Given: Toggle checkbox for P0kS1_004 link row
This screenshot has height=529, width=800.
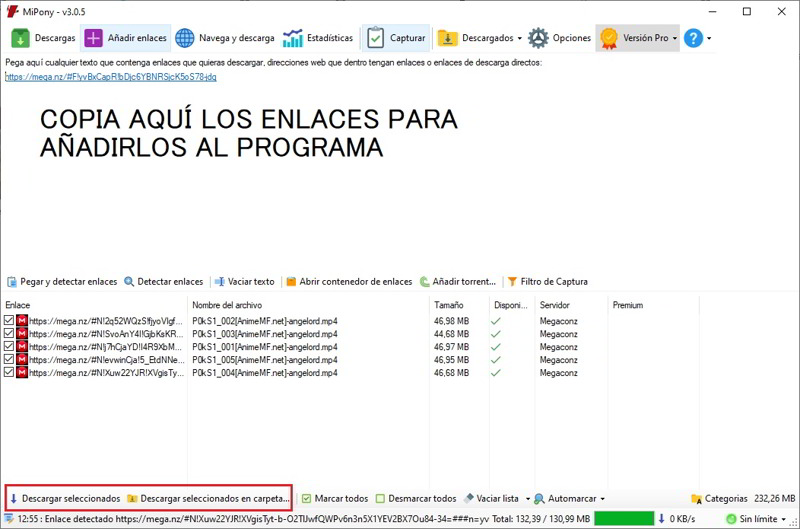Looking at the screenshot, I should [x=10, y=373].
